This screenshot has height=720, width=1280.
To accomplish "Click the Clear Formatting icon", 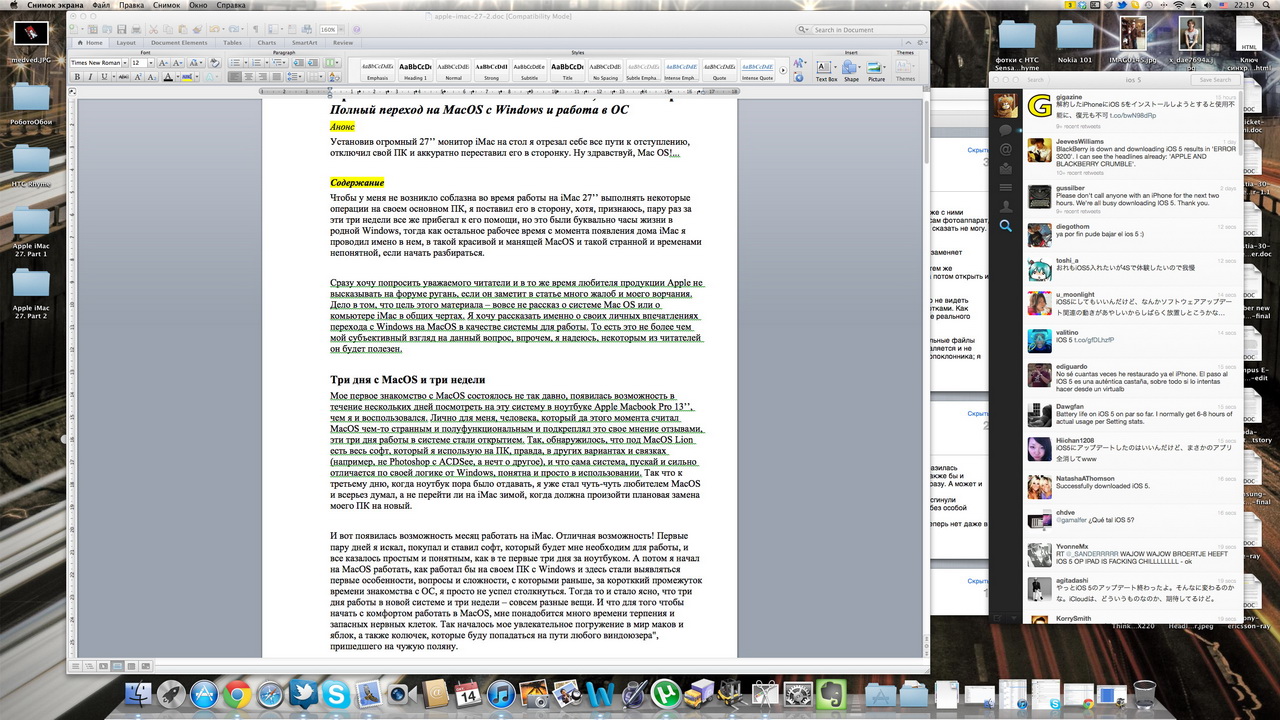I will (x=214, y=63).
